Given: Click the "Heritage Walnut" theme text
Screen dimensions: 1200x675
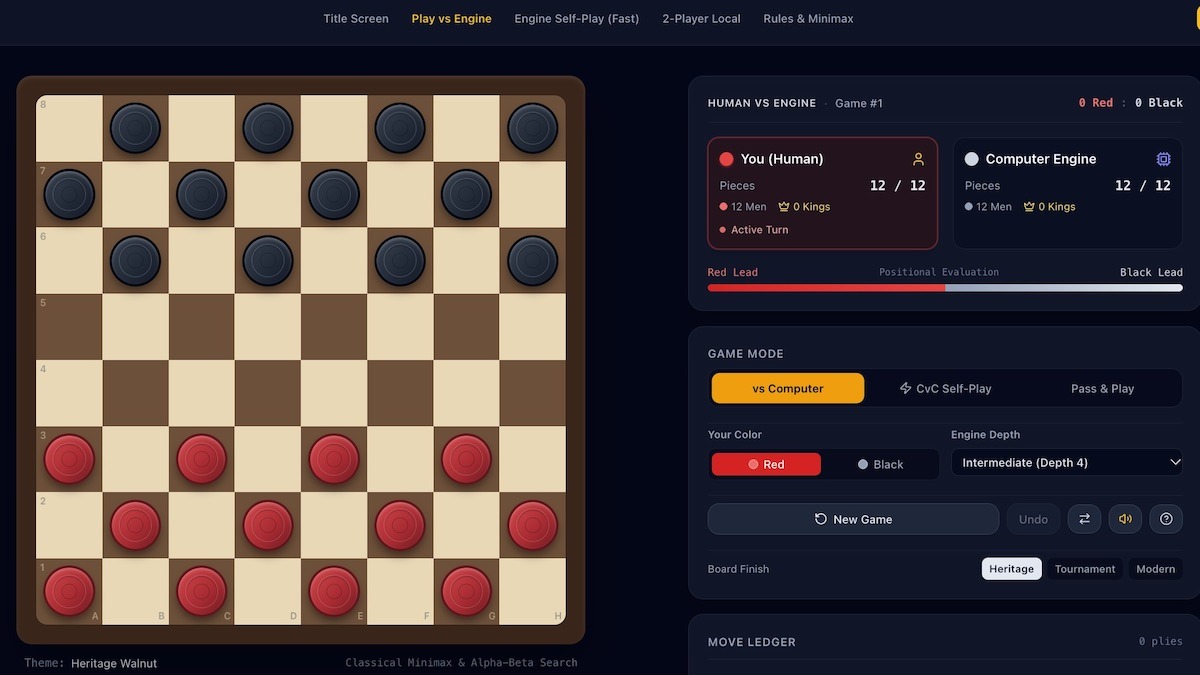Looking at the screenshot, I should [x=114, y=663].
